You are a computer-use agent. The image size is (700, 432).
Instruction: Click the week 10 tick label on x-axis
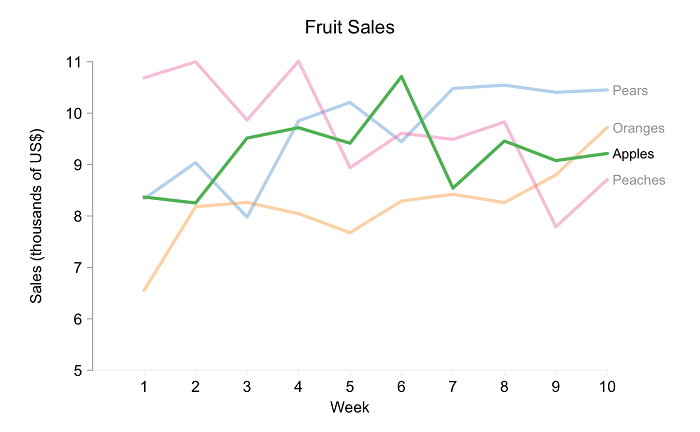click(606, 386)
